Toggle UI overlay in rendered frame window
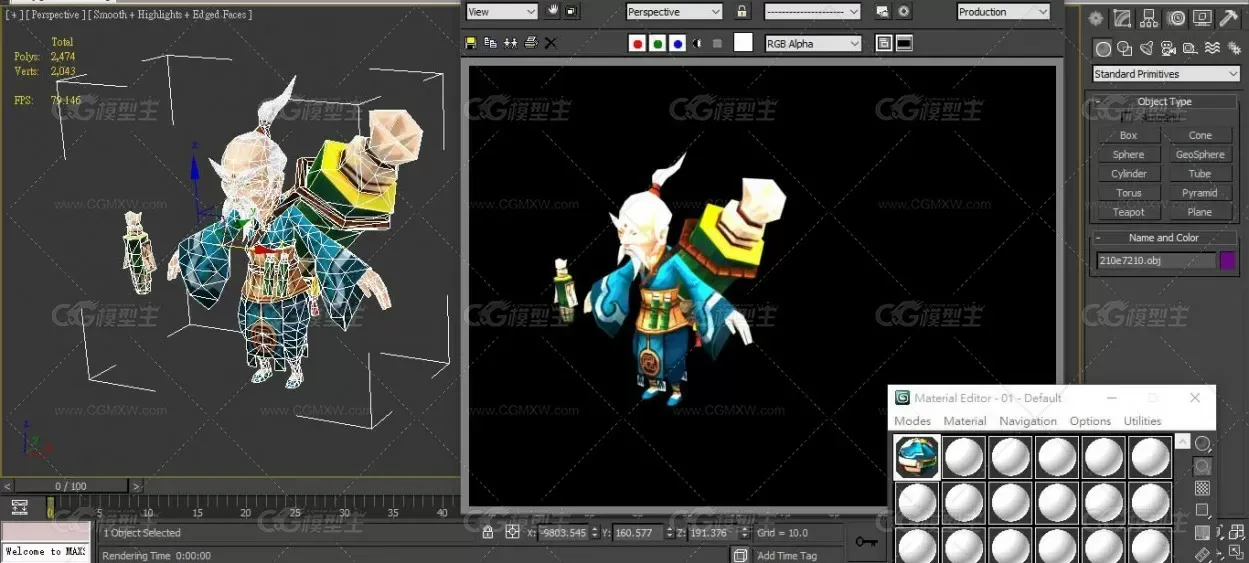Image resolution: width=1249 pixels, height=563 pixels. [x=884, y=43]
